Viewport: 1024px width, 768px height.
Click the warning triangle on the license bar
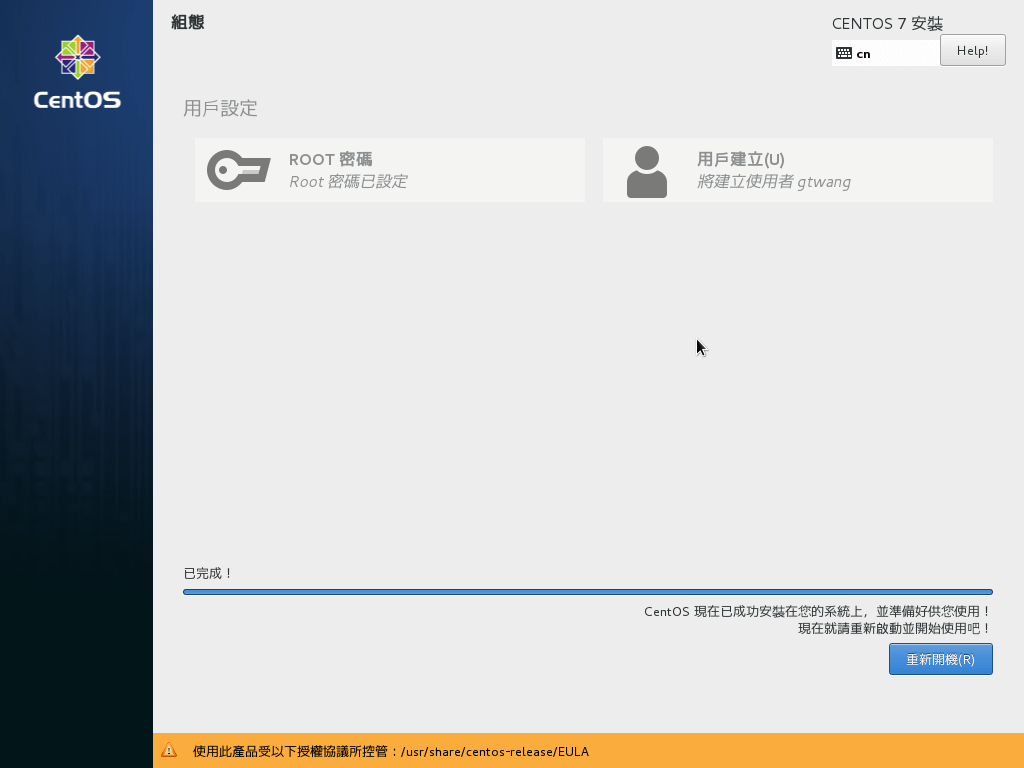pyautogui.click(x=167, y=751)
